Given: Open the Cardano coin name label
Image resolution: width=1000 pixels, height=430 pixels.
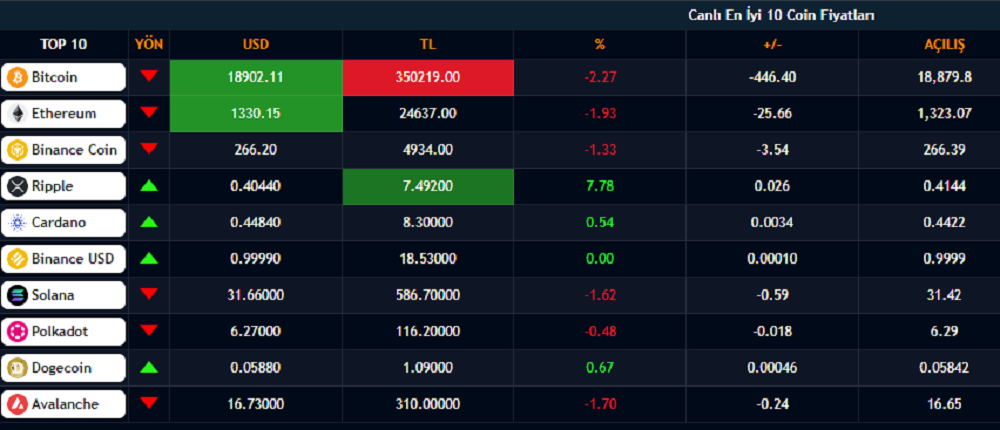Looking at the screenshot, I should coord(59,223).
